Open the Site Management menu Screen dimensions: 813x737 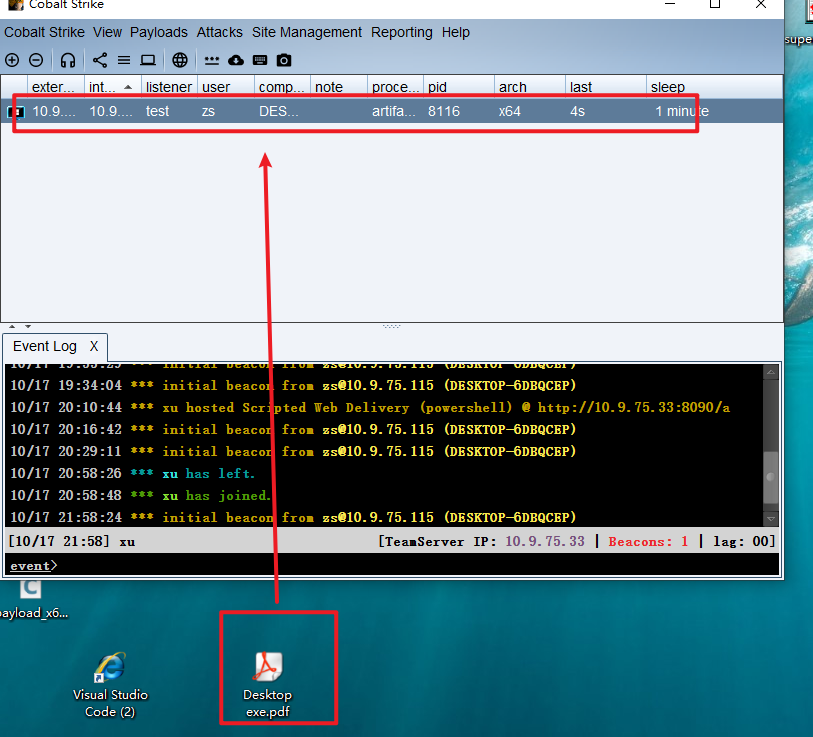[307, 32]
